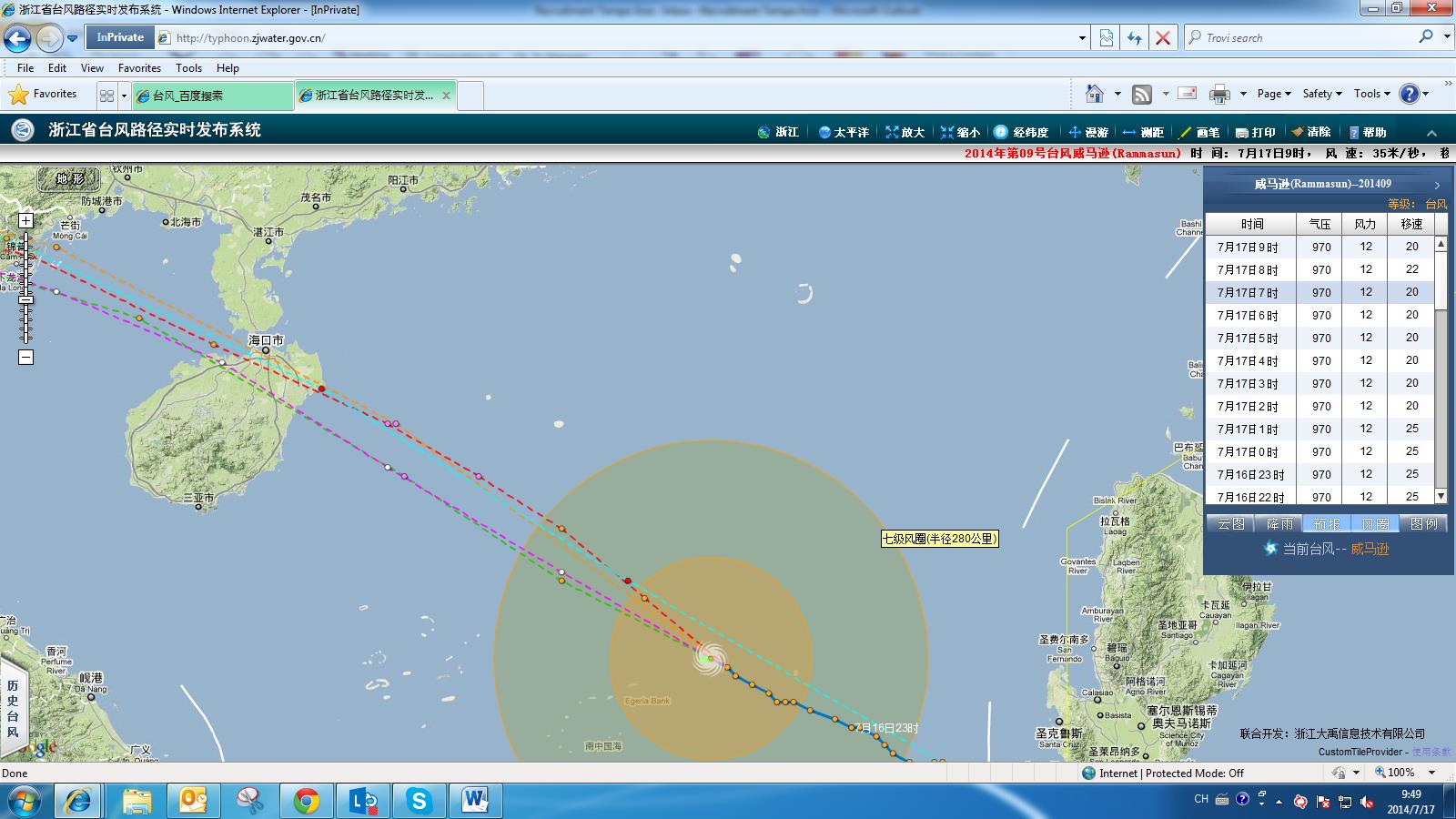Image resolution: width=1456 pixels, height=819 pixels.
Task: Toggle the 预报 forecast track layer
Action: pos(1327,524)
